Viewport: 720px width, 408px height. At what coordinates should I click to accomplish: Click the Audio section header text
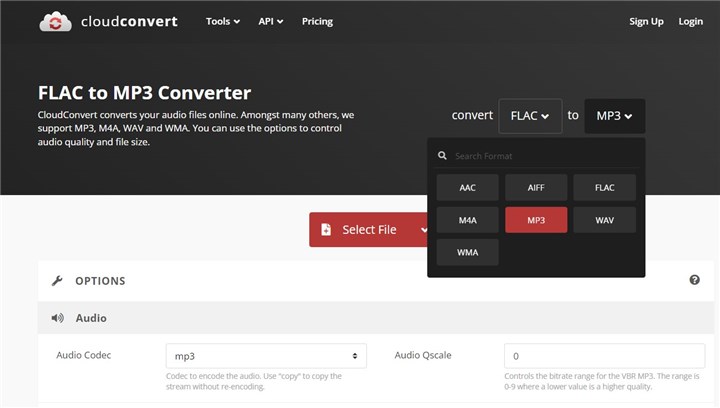point(91,318)
